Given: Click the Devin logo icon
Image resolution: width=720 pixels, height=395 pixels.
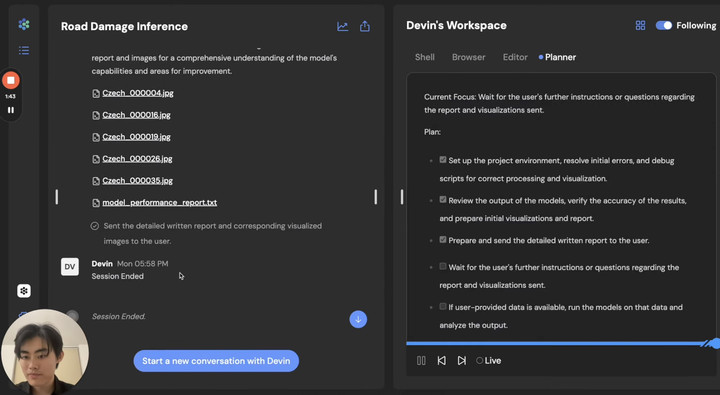Looking at the screenshot, I should pyautogui.click(x=24, y=24).
